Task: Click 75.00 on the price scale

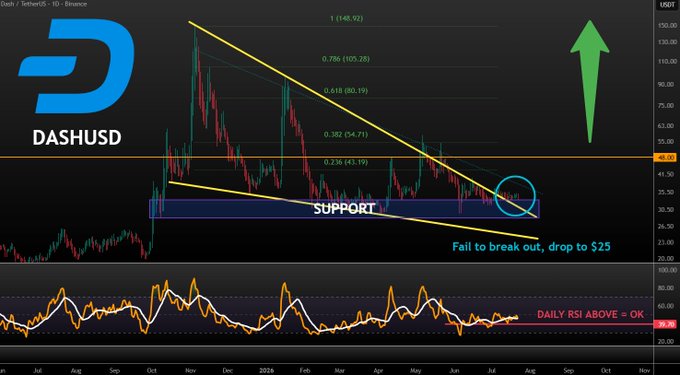Action: [x=667, y=106]
